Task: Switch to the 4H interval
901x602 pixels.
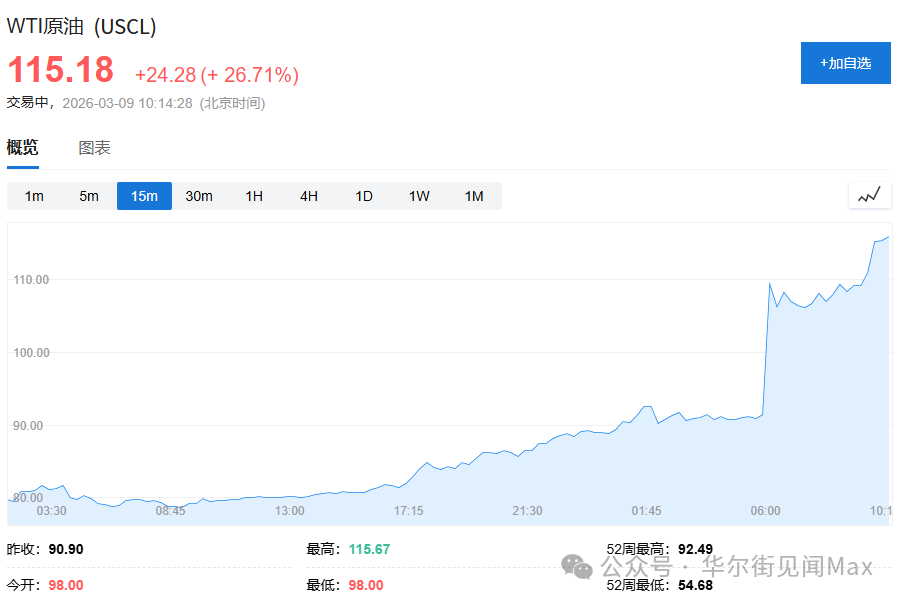Action: (308, 196)
